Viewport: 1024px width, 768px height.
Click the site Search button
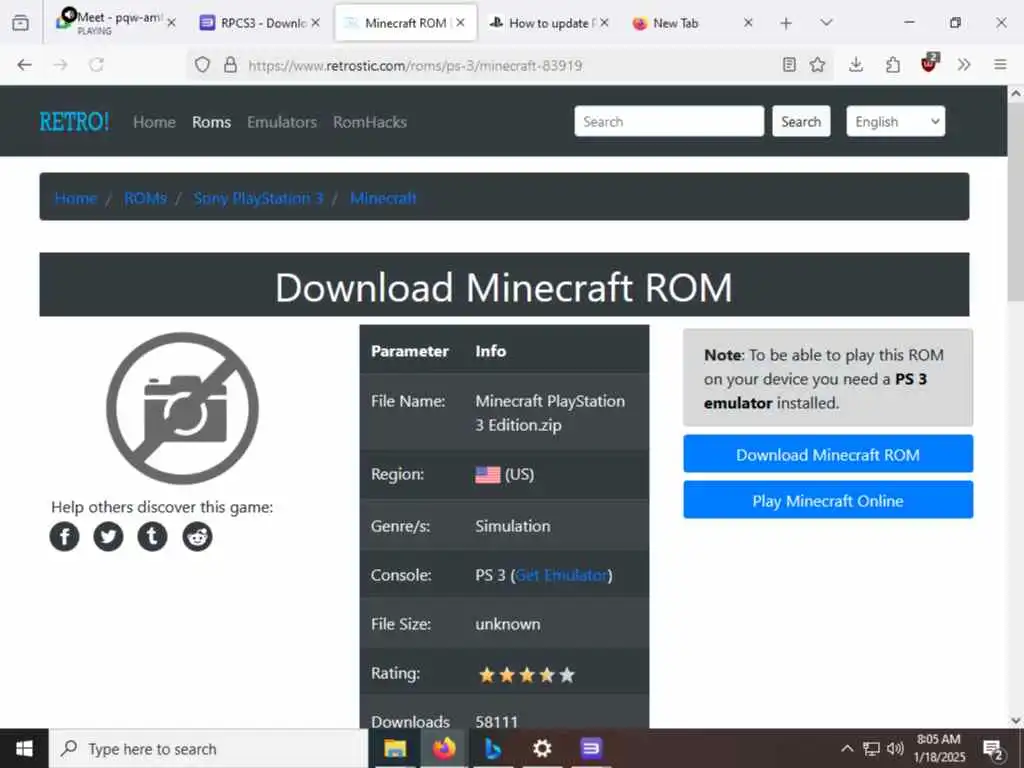tap(801, 121)
